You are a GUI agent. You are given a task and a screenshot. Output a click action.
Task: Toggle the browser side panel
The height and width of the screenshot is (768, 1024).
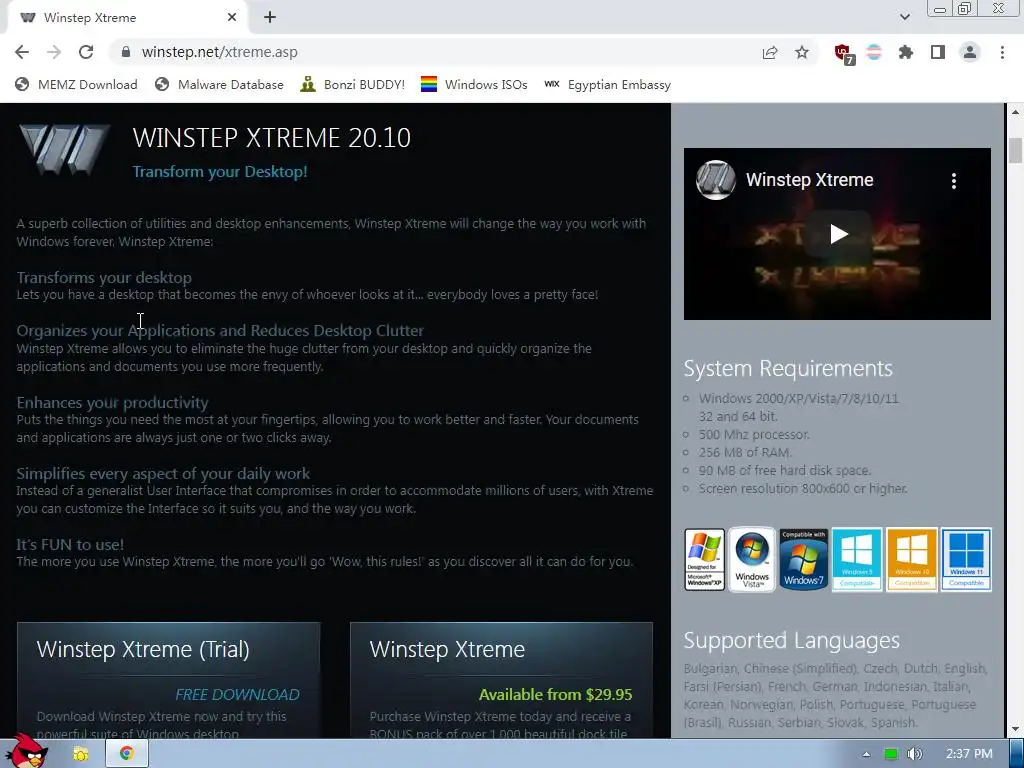(x=938, y=52)
